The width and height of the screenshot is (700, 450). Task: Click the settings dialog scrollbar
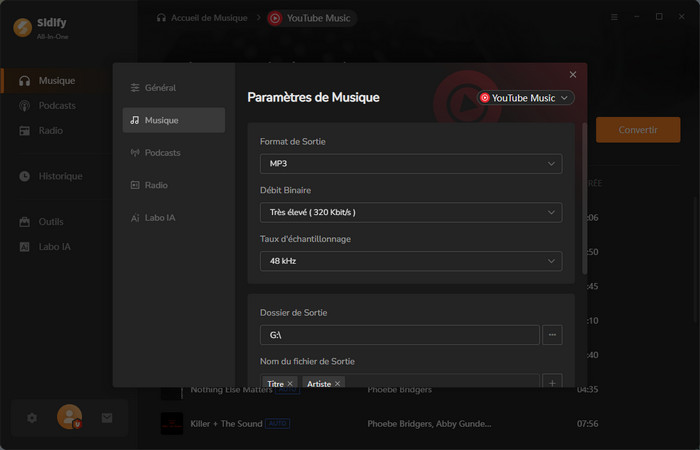(584, 199)
